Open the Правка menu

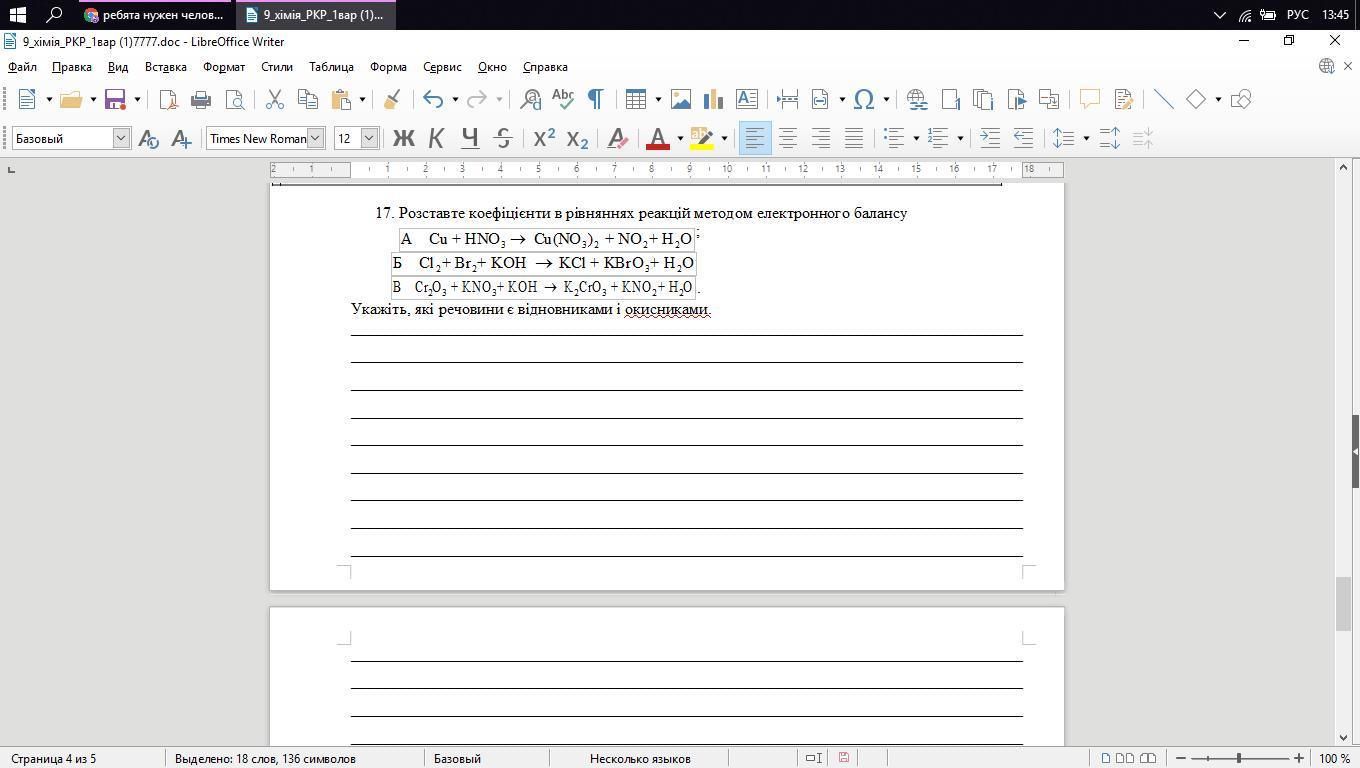[x=72, y=67]
